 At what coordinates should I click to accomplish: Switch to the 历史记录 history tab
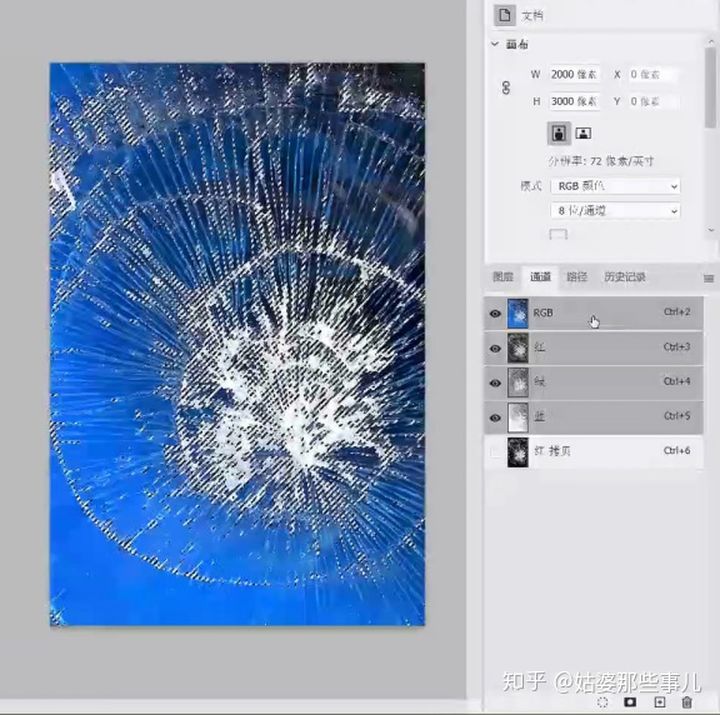[x=624, y=276]
